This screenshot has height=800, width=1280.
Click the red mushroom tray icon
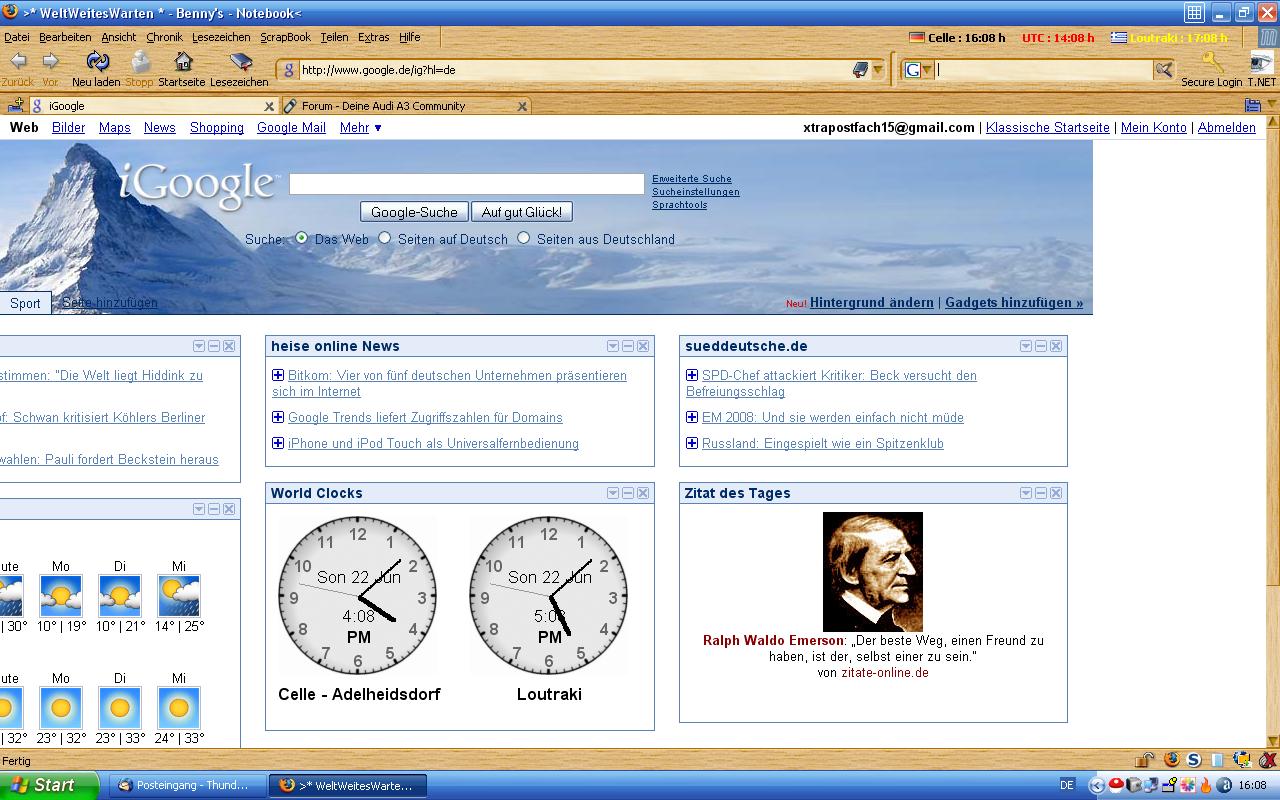click(x=1116, y=786)
